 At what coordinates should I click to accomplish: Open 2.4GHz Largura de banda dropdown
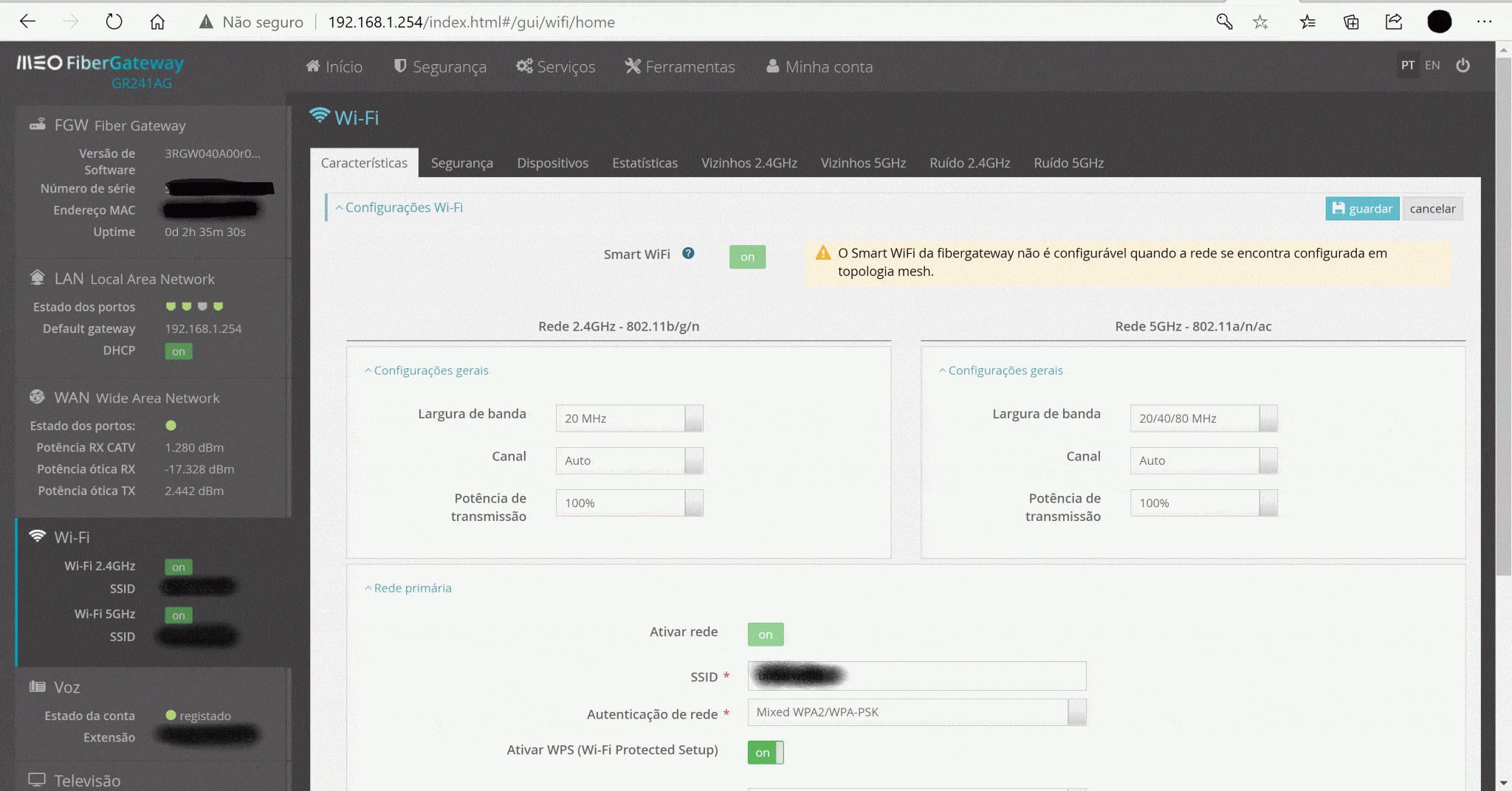coord(629,418)
